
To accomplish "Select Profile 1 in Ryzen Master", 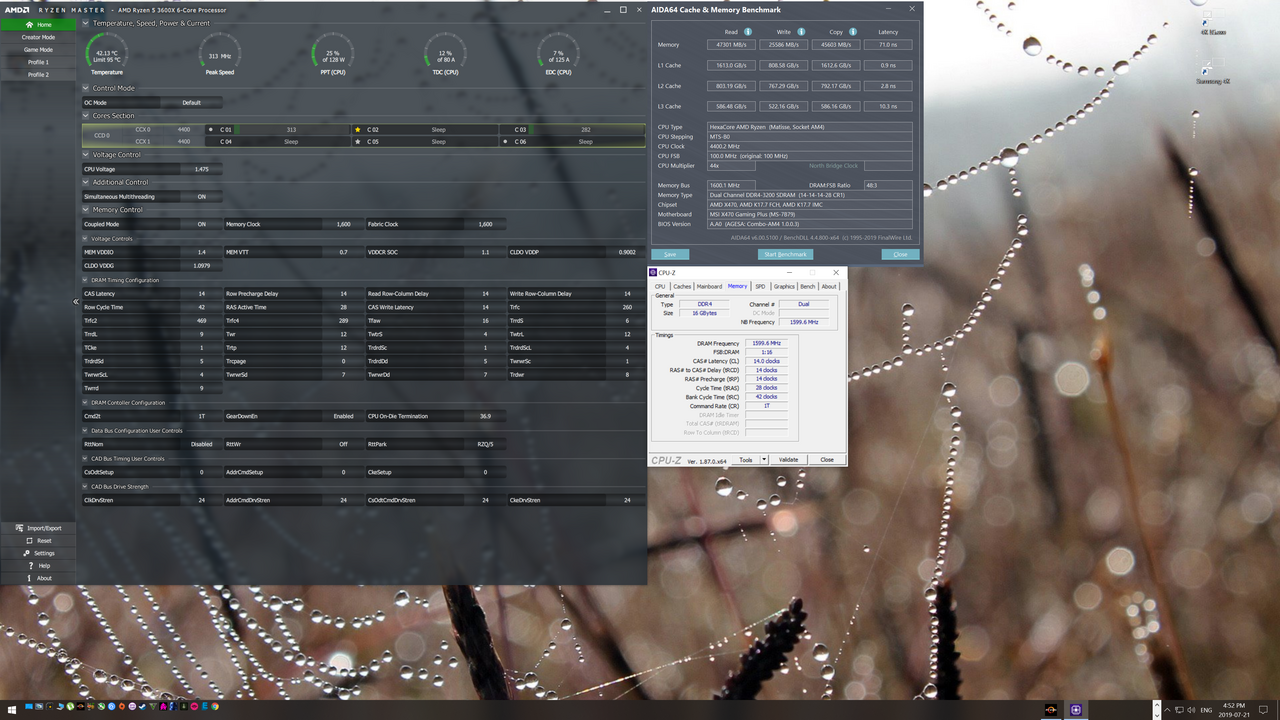I will click(38, 62).
